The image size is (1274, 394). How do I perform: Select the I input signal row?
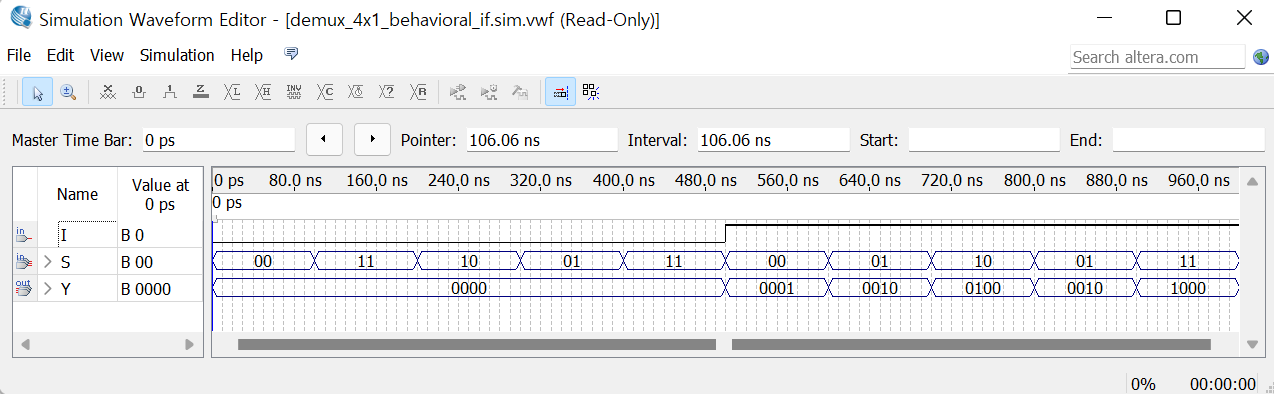[107, 235]
